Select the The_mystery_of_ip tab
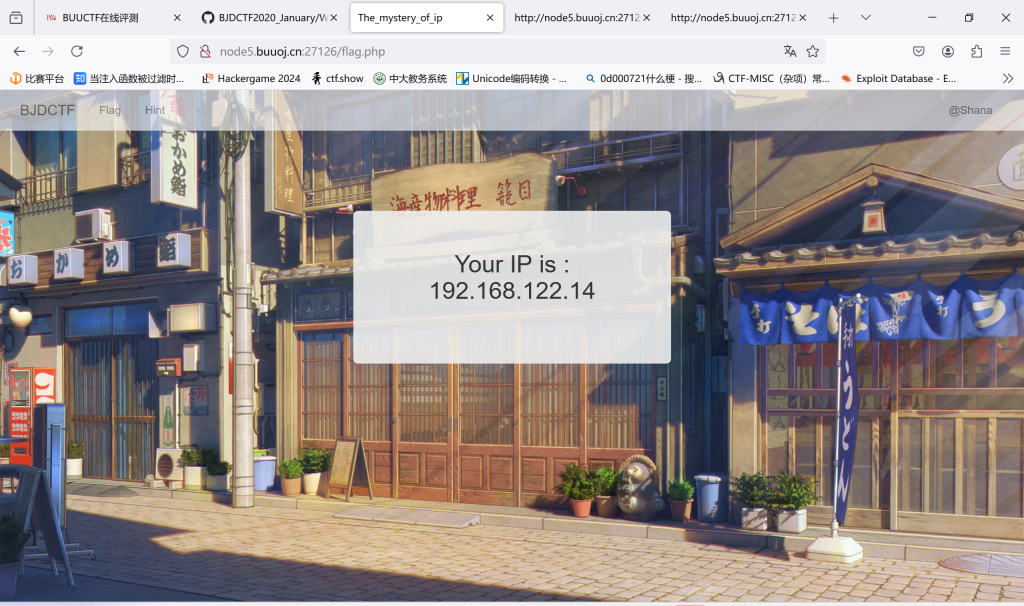The width and height of the screenshot is (1024, 606). [x=426, y=18]
